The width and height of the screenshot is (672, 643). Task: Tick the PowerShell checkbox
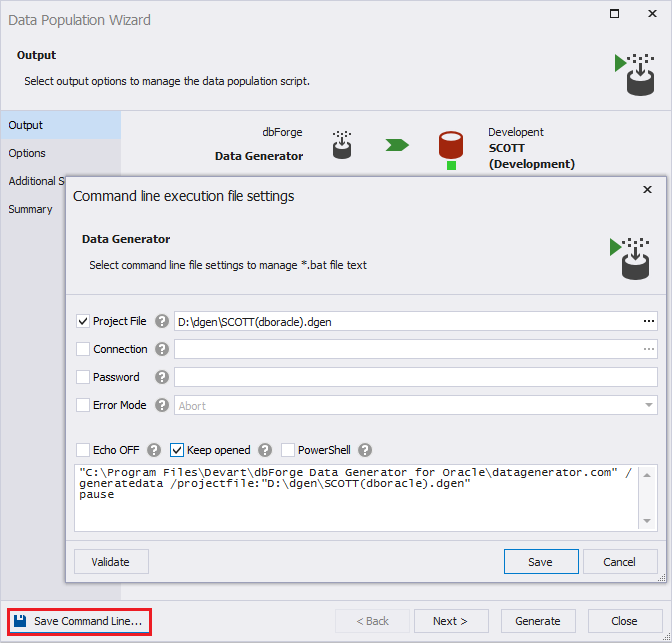point(288,450)
